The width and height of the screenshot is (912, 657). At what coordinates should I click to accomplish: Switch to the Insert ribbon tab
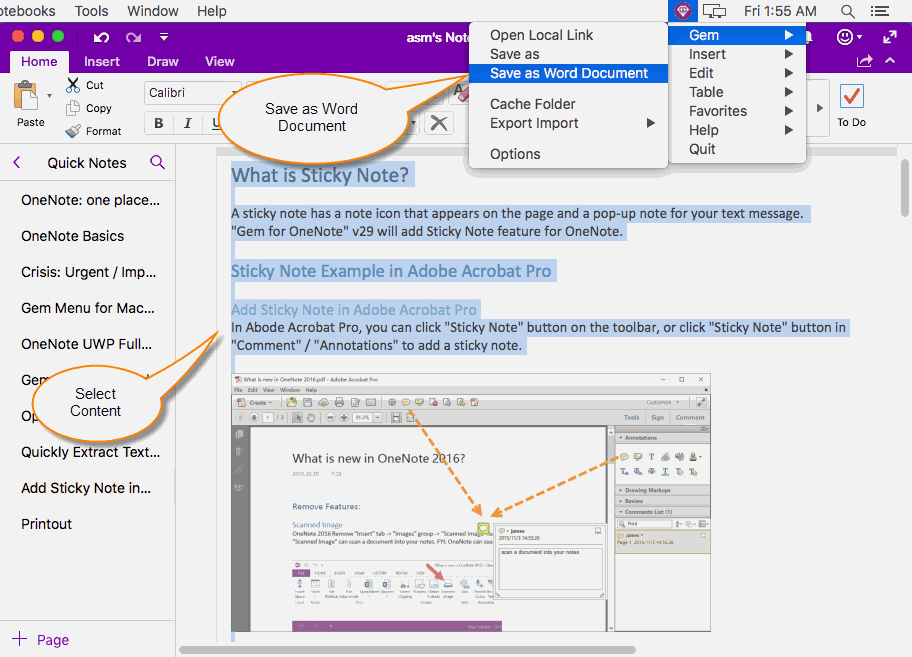point(102,62)
